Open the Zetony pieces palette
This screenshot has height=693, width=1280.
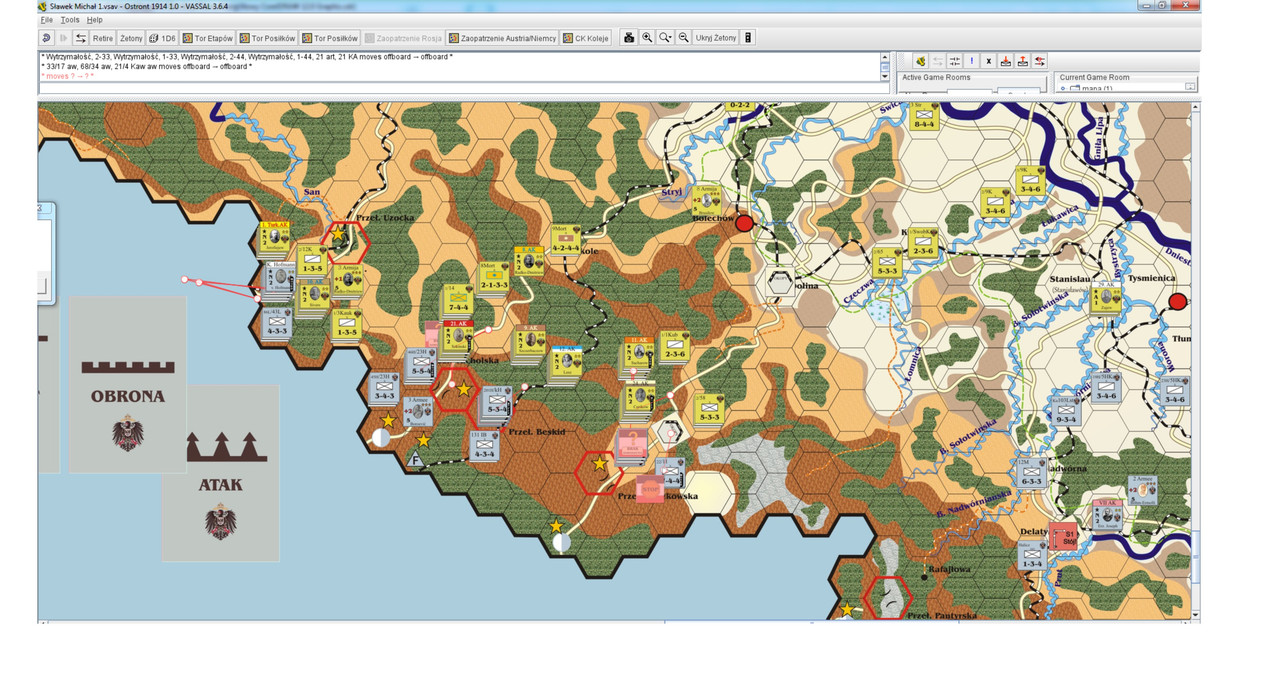(x=131, y=38)
